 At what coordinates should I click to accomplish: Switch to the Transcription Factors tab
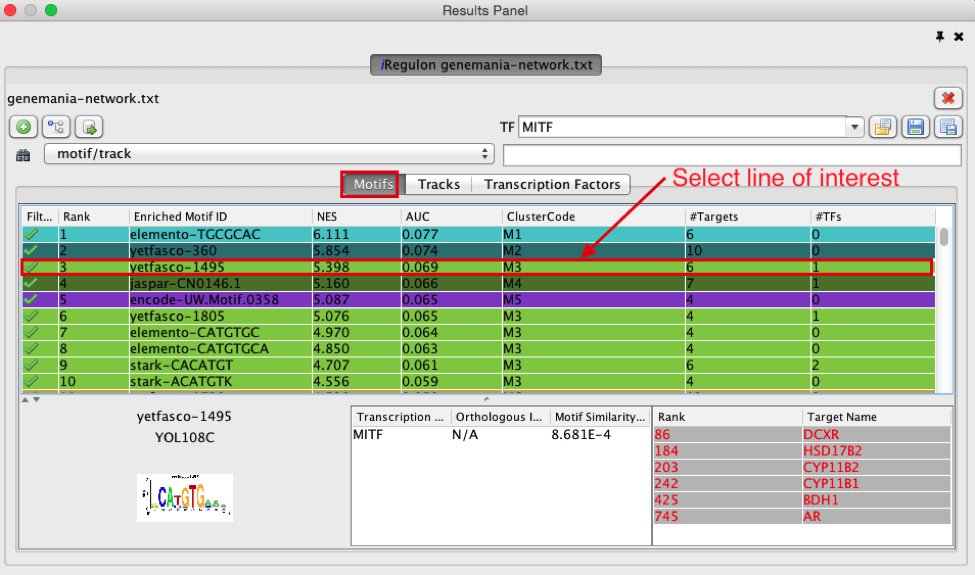point(552,184)
